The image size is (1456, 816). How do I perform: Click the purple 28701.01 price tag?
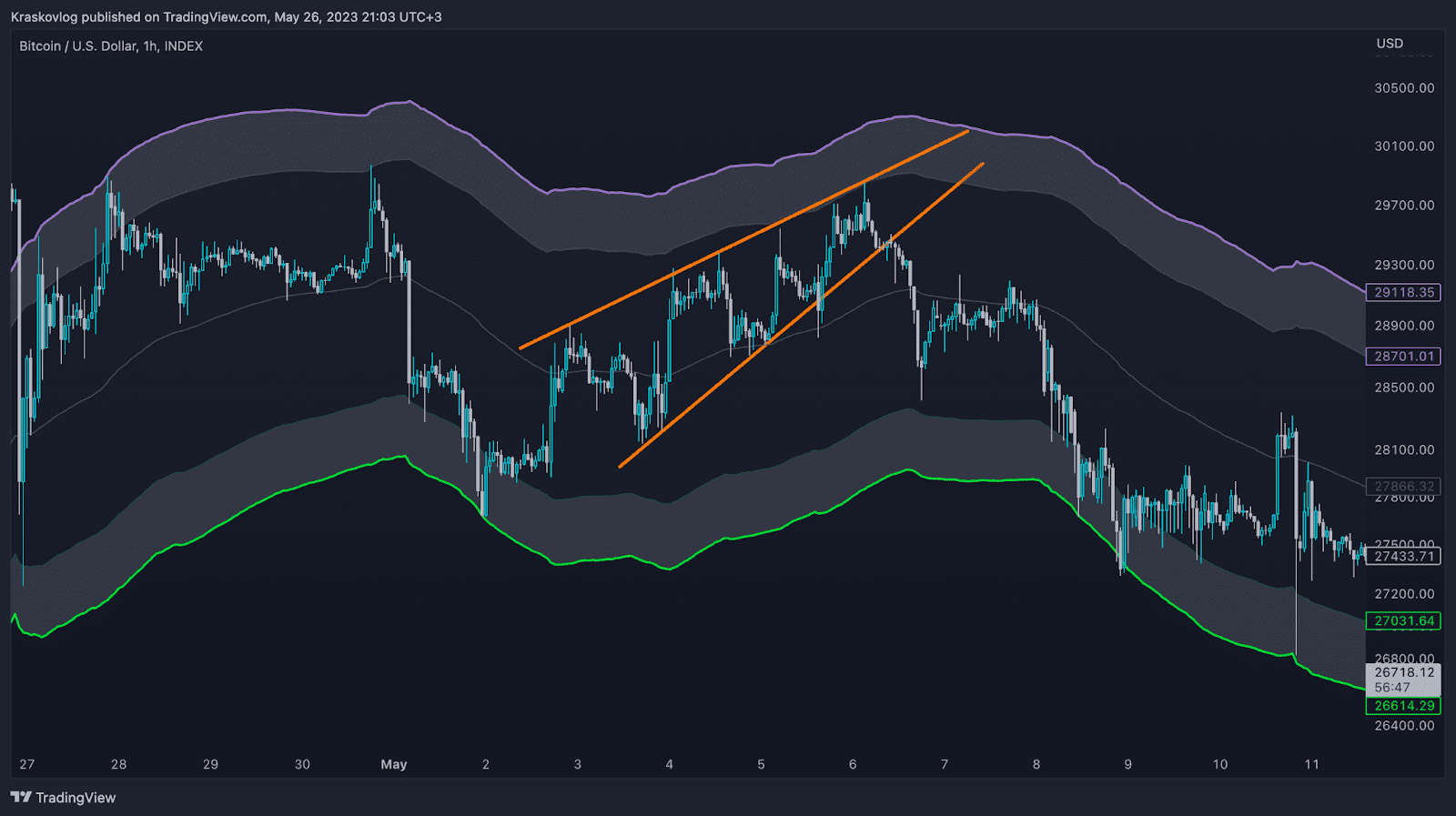click(1403, 356)
